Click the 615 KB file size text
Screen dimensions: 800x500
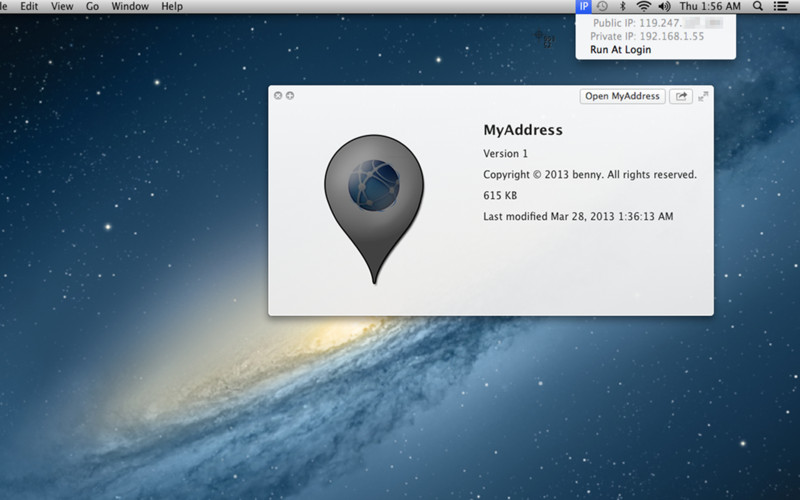500,195
